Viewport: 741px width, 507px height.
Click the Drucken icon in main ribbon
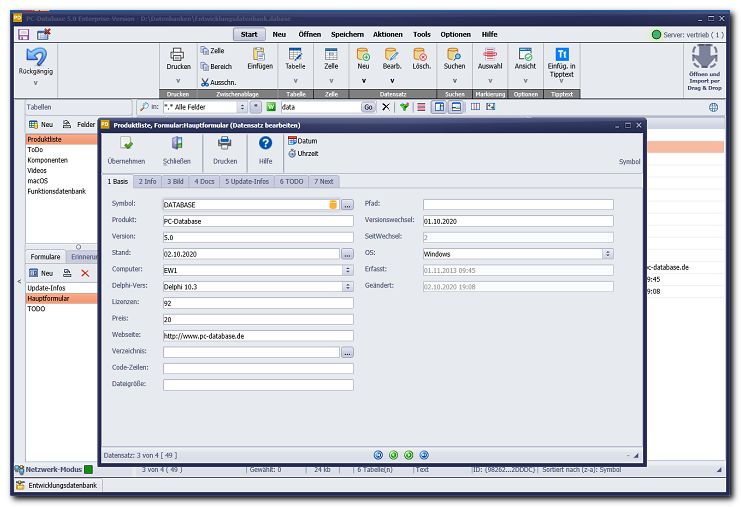[x=178, y=54]
